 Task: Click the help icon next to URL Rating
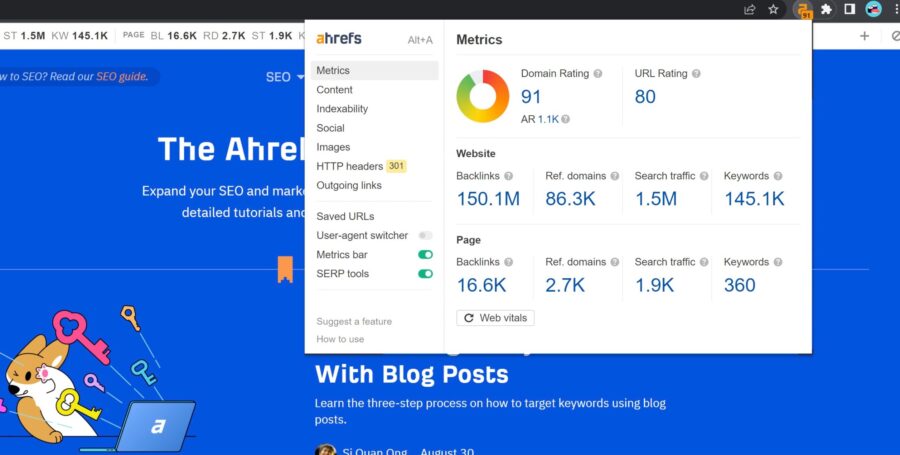click(x=696, y=73)
